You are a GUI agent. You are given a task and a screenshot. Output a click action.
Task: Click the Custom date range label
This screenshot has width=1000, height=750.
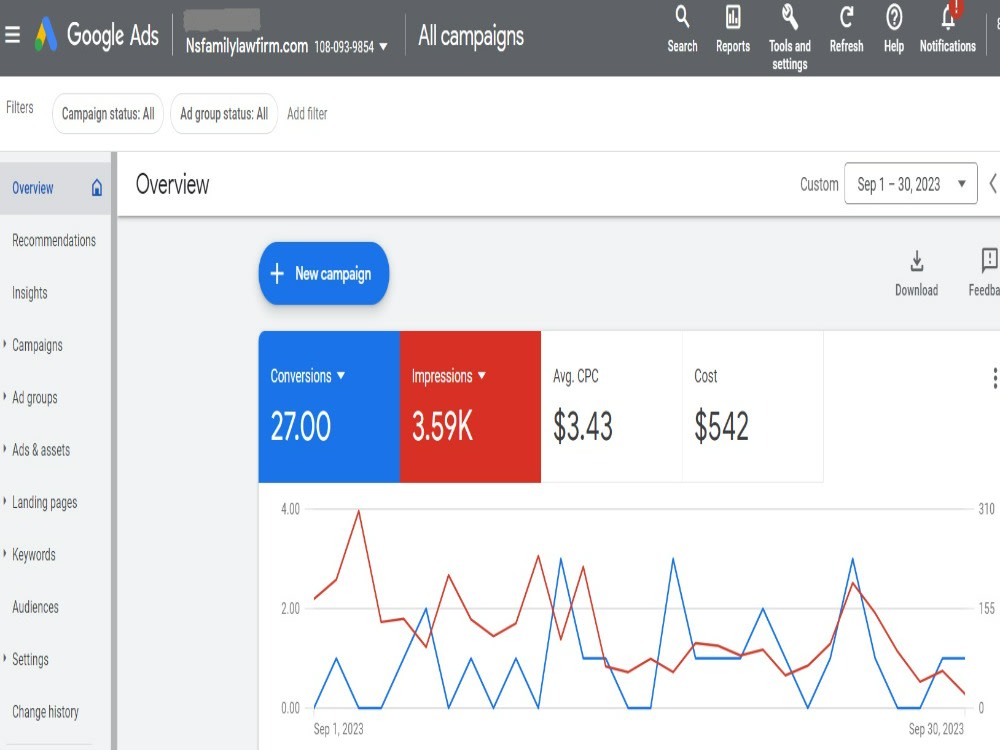[x=819, y=184]
